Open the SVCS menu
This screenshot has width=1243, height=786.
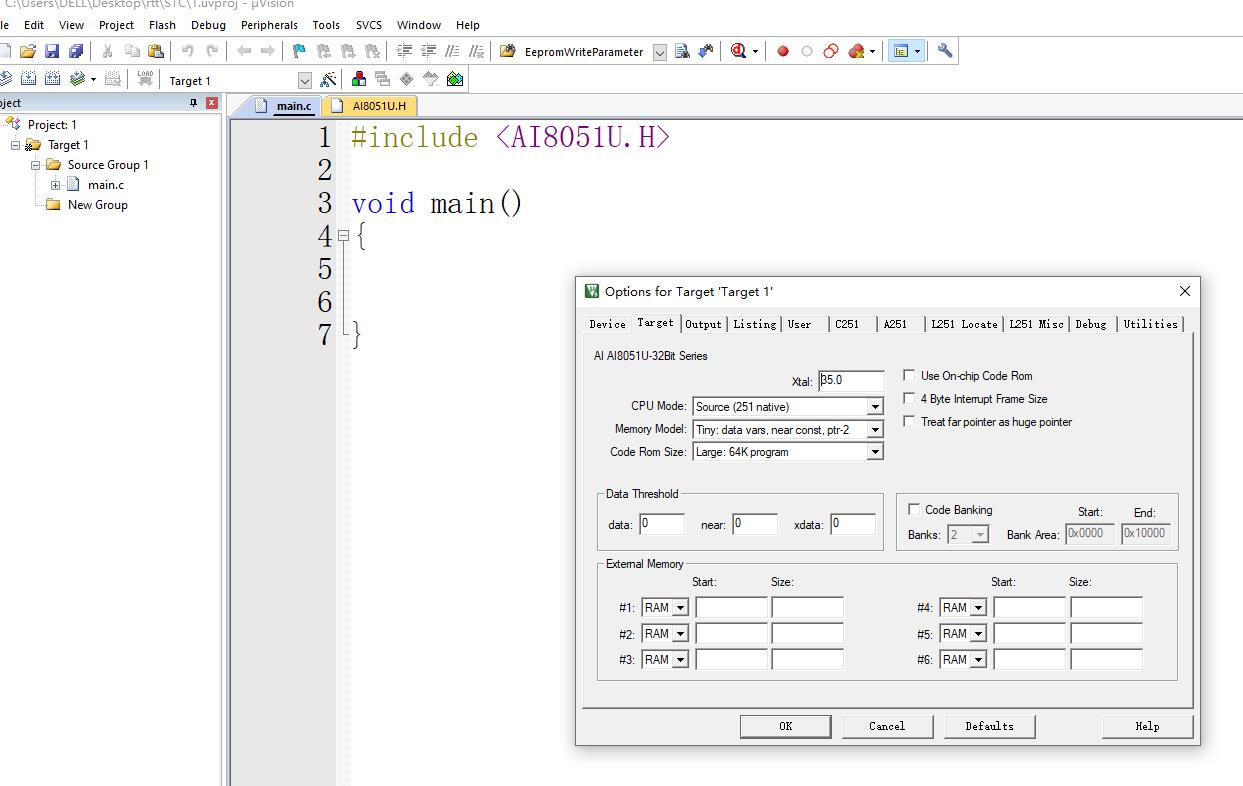[369, 25]
